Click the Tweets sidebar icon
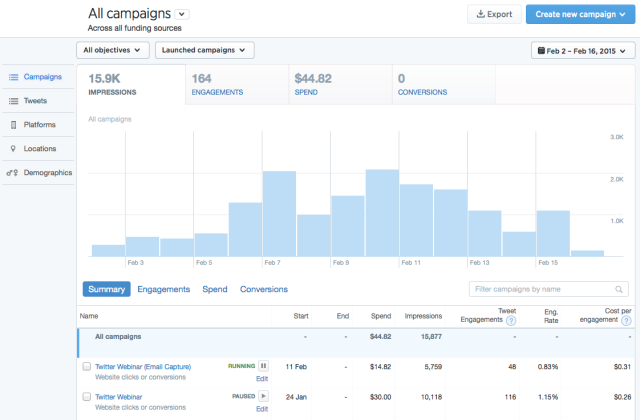 (x=13, y=101)
